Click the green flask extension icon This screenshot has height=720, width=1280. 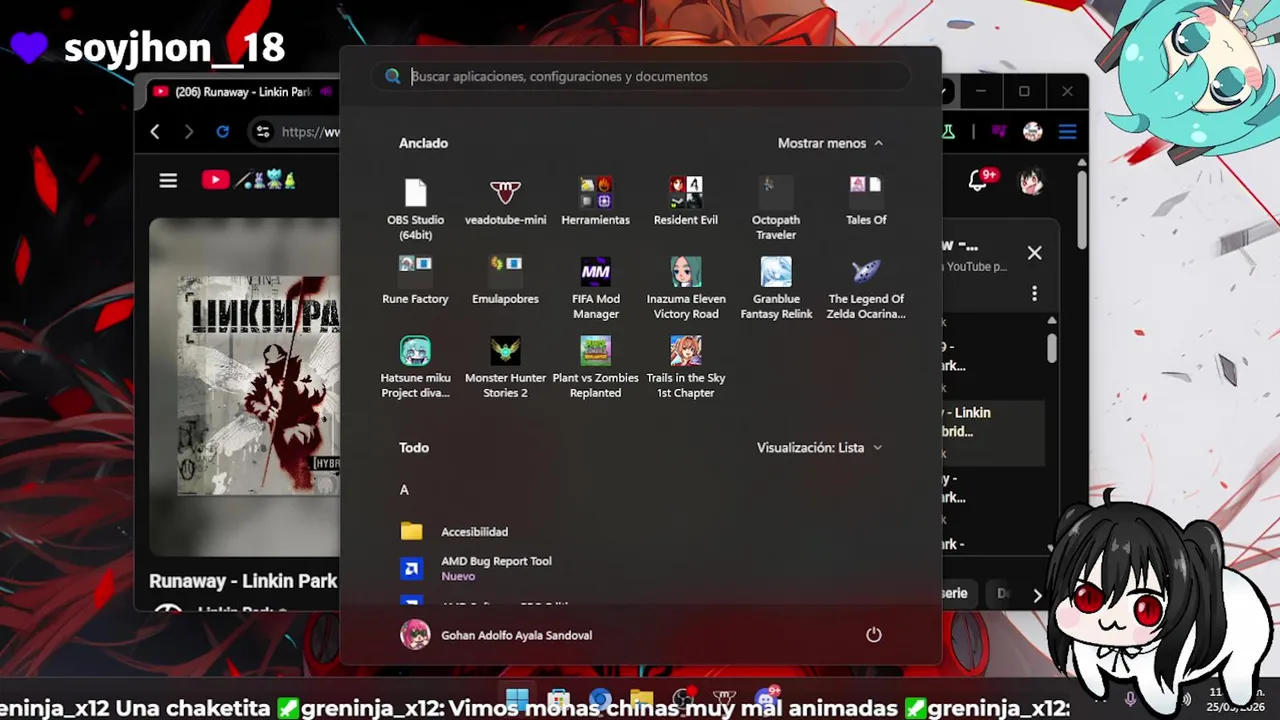pyautogui.click(x=947, y=132)
